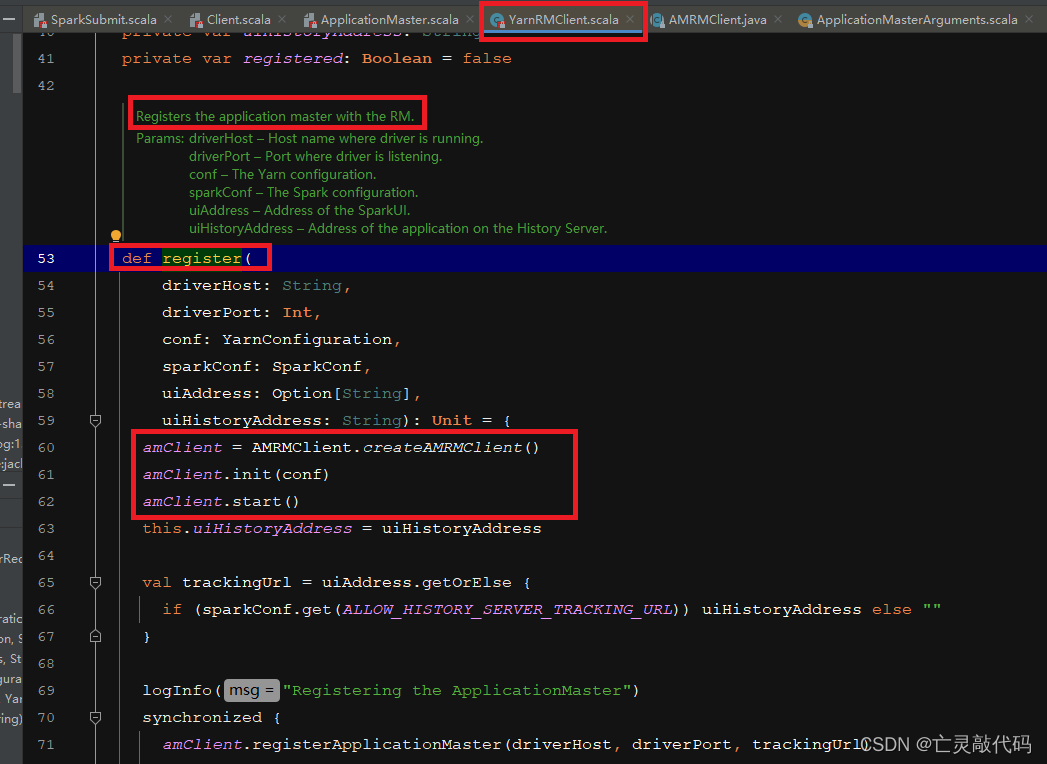The width and height of the screenshot is (1047, 764).
Task: Click the registerApplicationMaster call on line 71
Action: click(377, 745)
